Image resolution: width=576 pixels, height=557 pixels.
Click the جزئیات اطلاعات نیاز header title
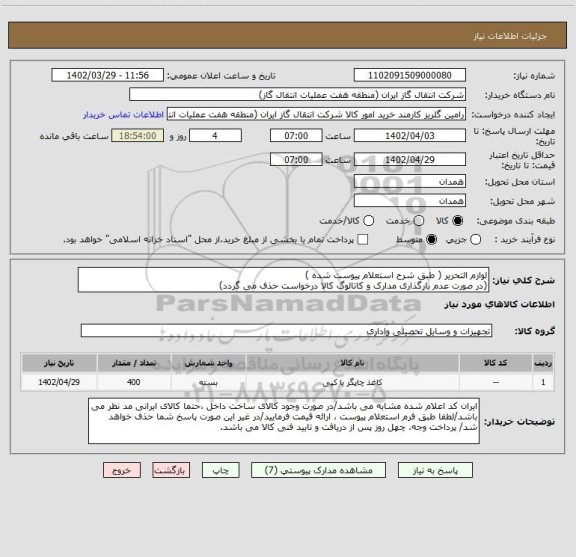510,36
